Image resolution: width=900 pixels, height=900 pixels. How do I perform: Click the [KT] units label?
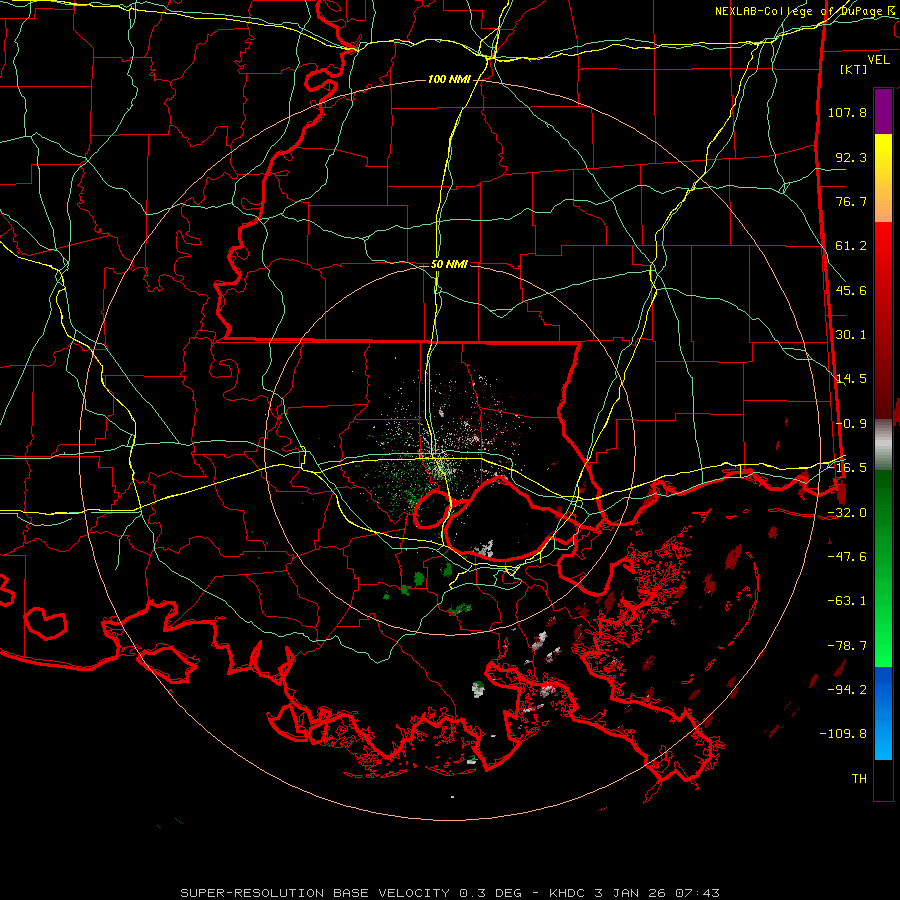pyautogui.click(x=854, y=69)
